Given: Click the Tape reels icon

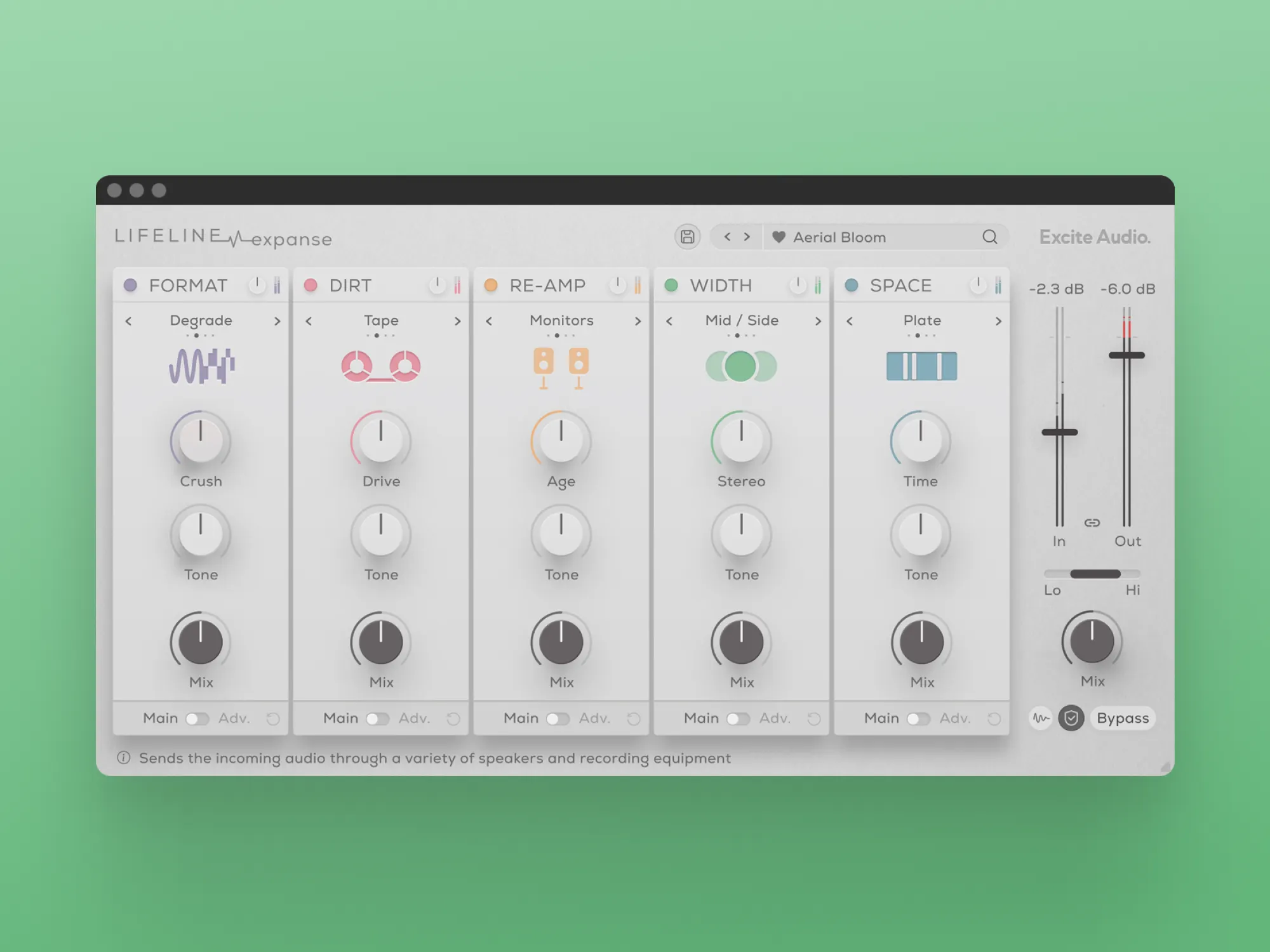Looking at the screenshot, I should [x=381, y=366].
